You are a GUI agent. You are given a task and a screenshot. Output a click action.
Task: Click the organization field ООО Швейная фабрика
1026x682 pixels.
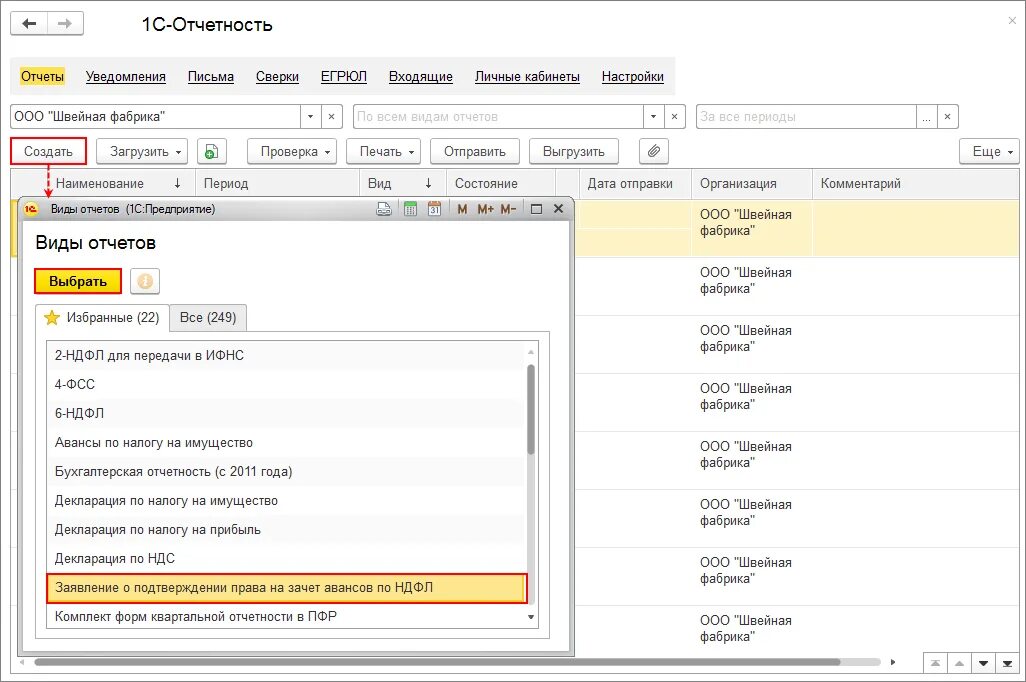(156, 117)
